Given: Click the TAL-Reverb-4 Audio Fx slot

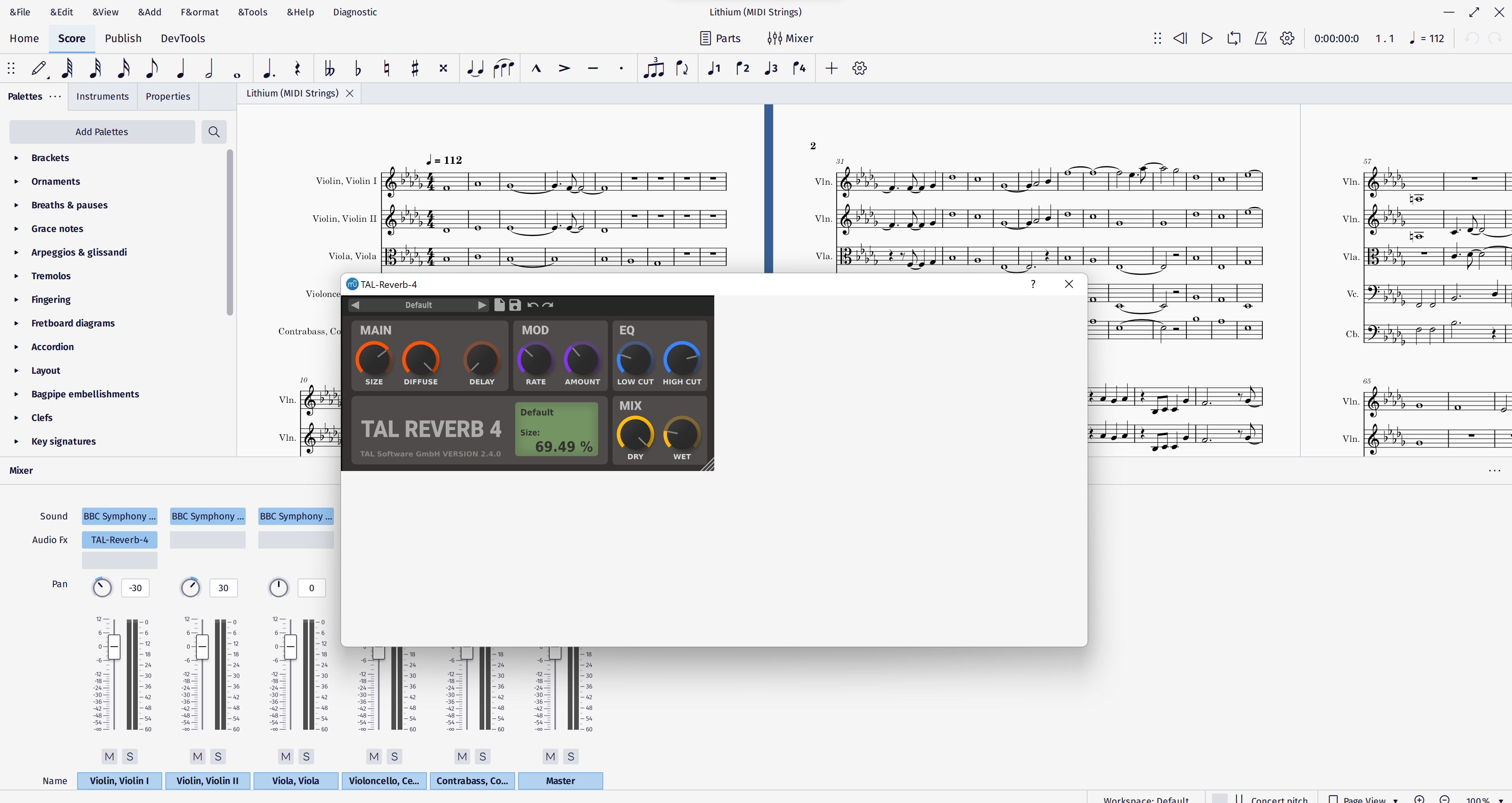Looking at the screenshot, I should tap(119, 540).
